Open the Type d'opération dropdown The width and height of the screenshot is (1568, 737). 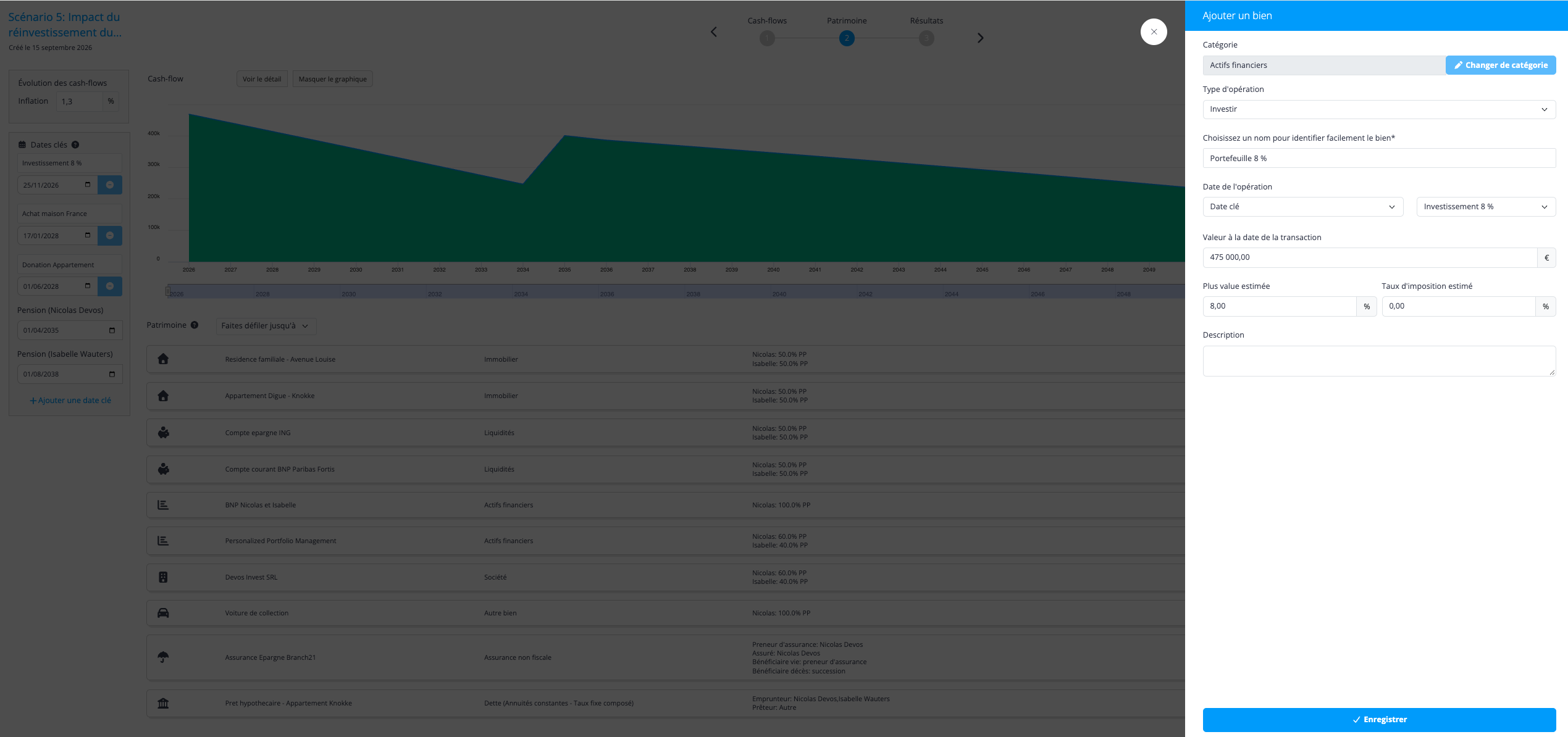tap(1379, 109)
